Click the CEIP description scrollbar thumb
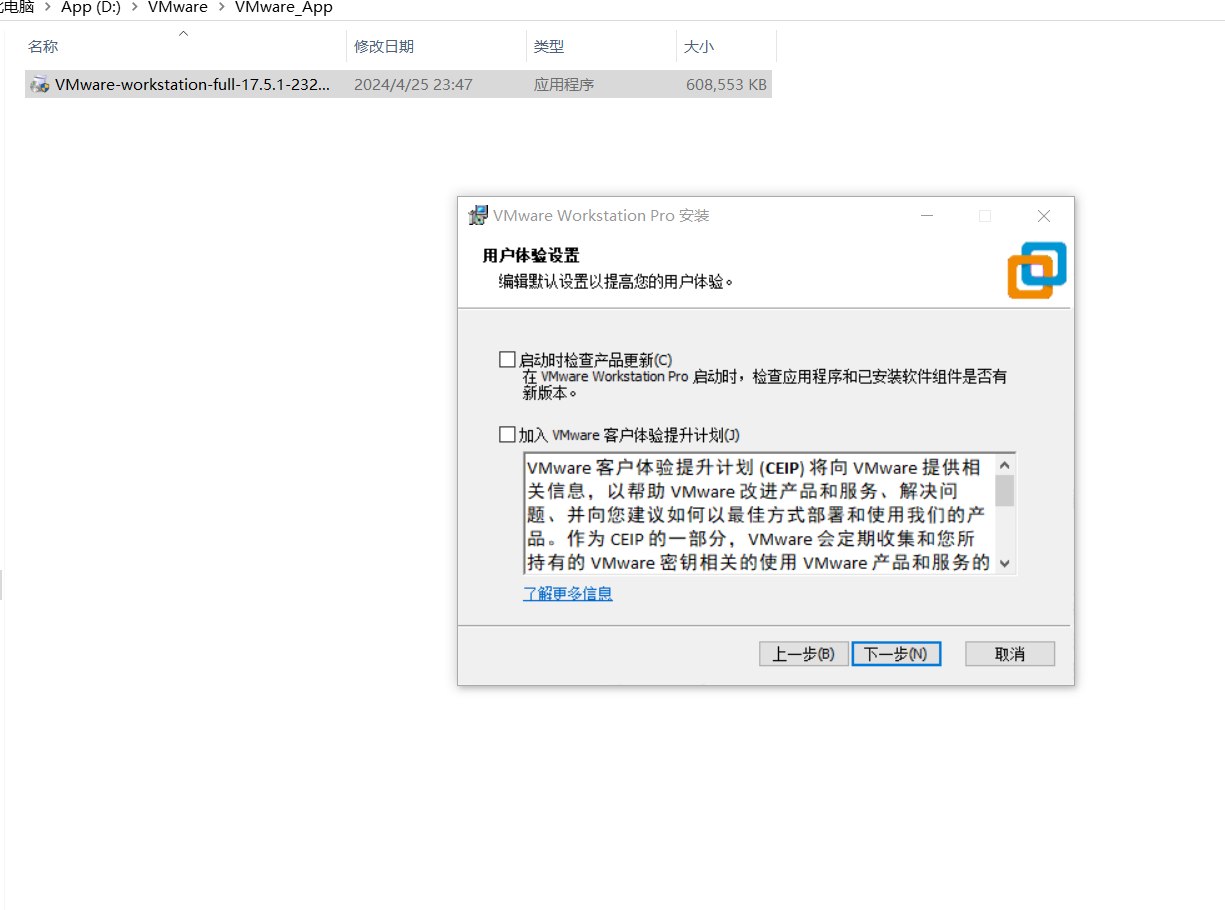Viewport: 1225px width, 910px height. [1005, 491]
